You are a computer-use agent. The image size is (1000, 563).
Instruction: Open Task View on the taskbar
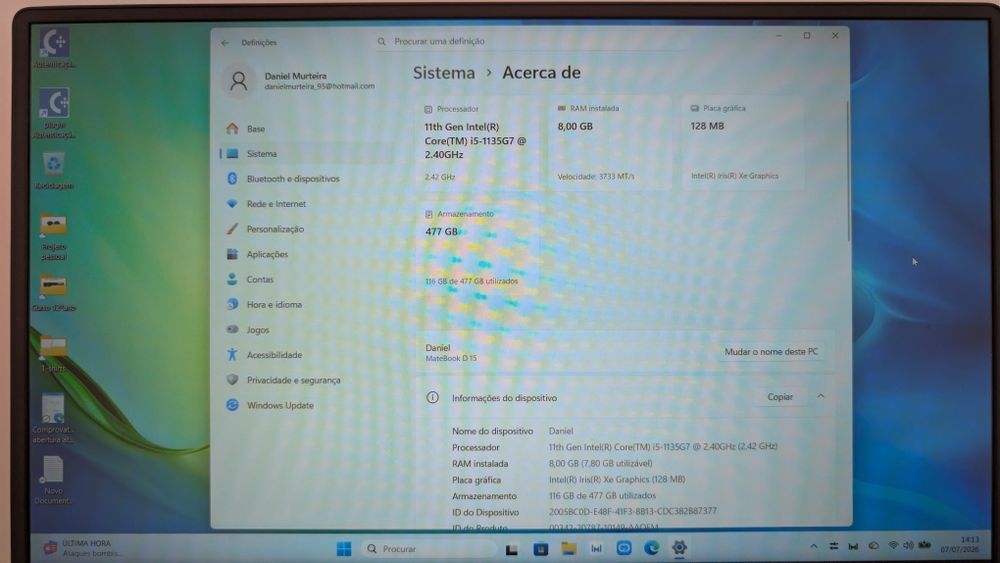tap(511, 549)
